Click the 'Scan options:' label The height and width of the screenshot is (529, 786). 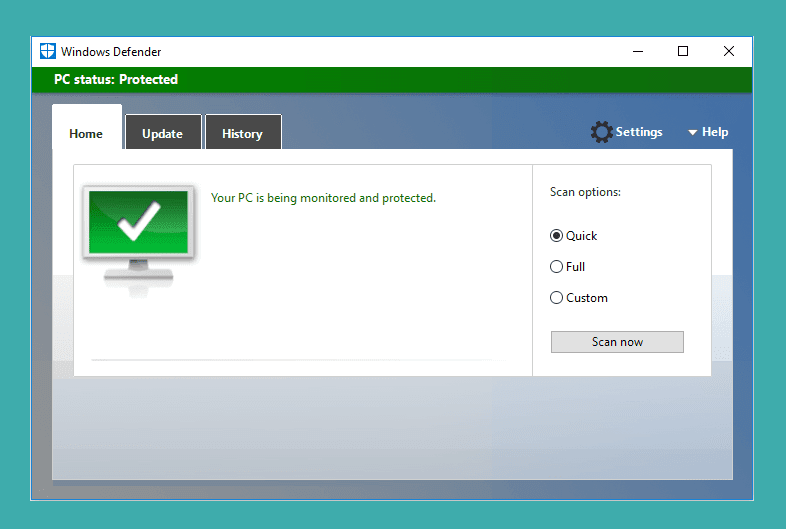(585, 192)
